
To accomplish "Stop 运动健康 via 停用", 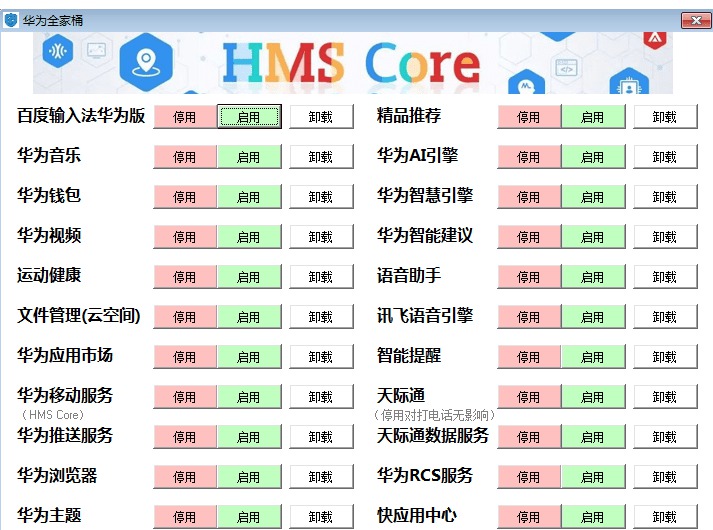I will pos(185,277).
